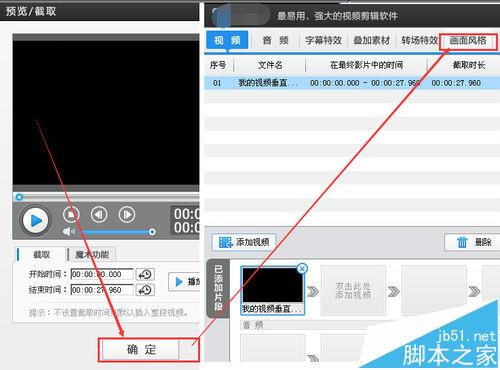Screen dimensions: 500x370
Task: Switch to the 截取 tab
Action: pyautogui.click(x=41, y=255)
